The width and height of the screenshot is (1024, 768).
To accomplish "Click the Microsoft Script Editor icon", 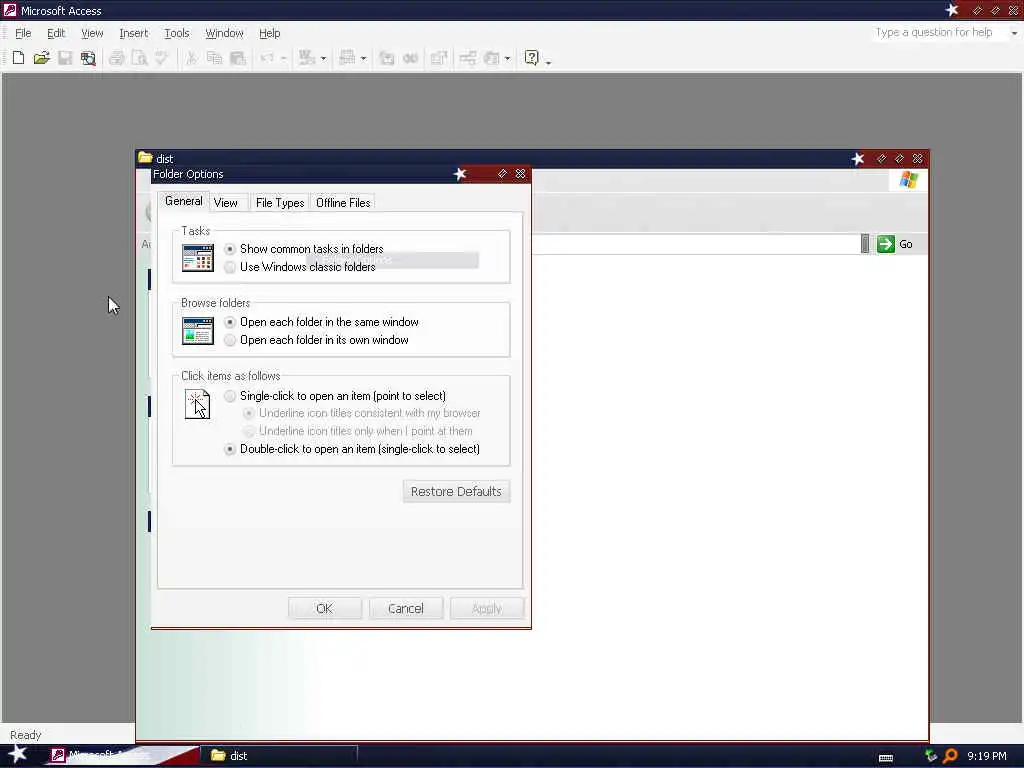I will click(x=410, y=58).
